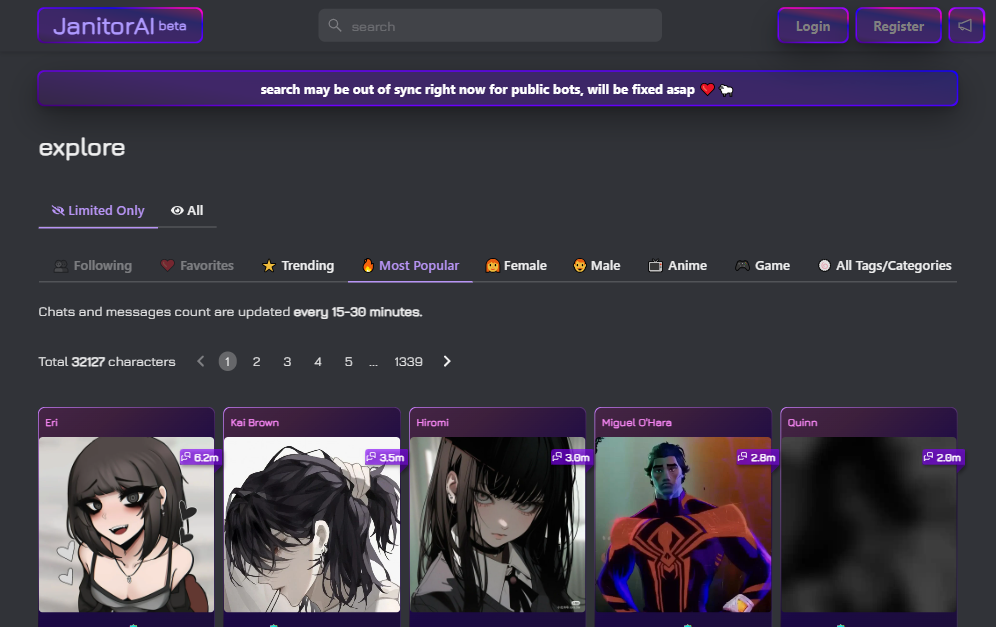996x627 pixels.
Task: Open All Tags/Categories
Action: (x=885, y=266)
